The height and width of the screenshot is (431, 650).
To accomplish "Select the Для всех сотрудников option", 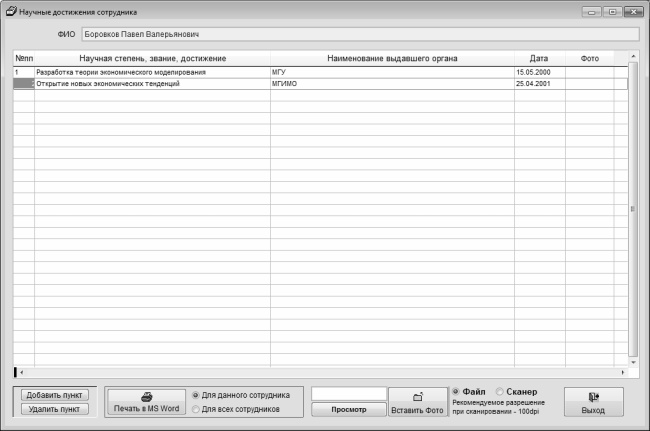I will pos(195,409).
